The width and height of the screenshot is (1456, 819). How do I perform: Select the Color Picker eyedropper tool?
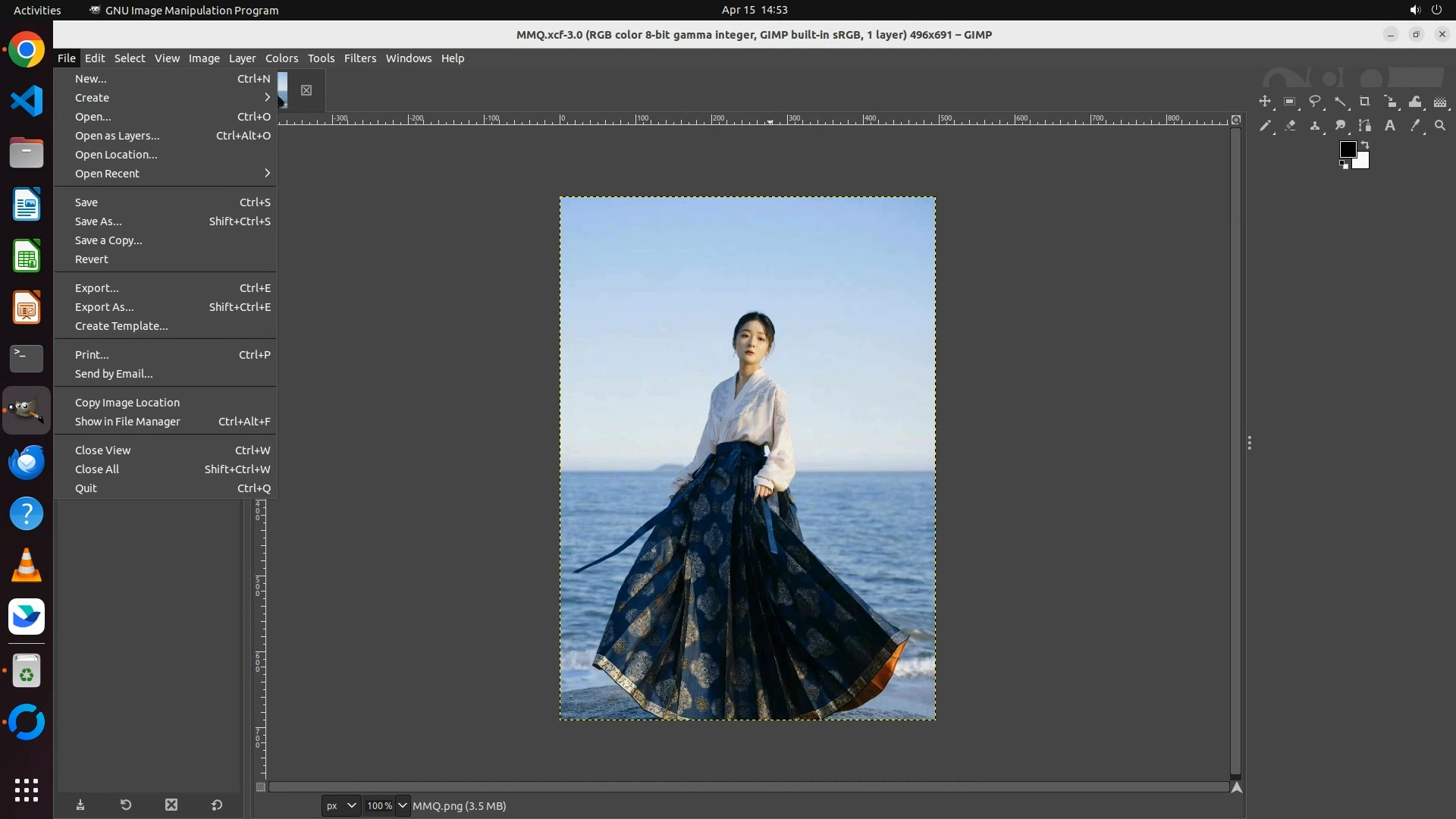(1415, 126)
